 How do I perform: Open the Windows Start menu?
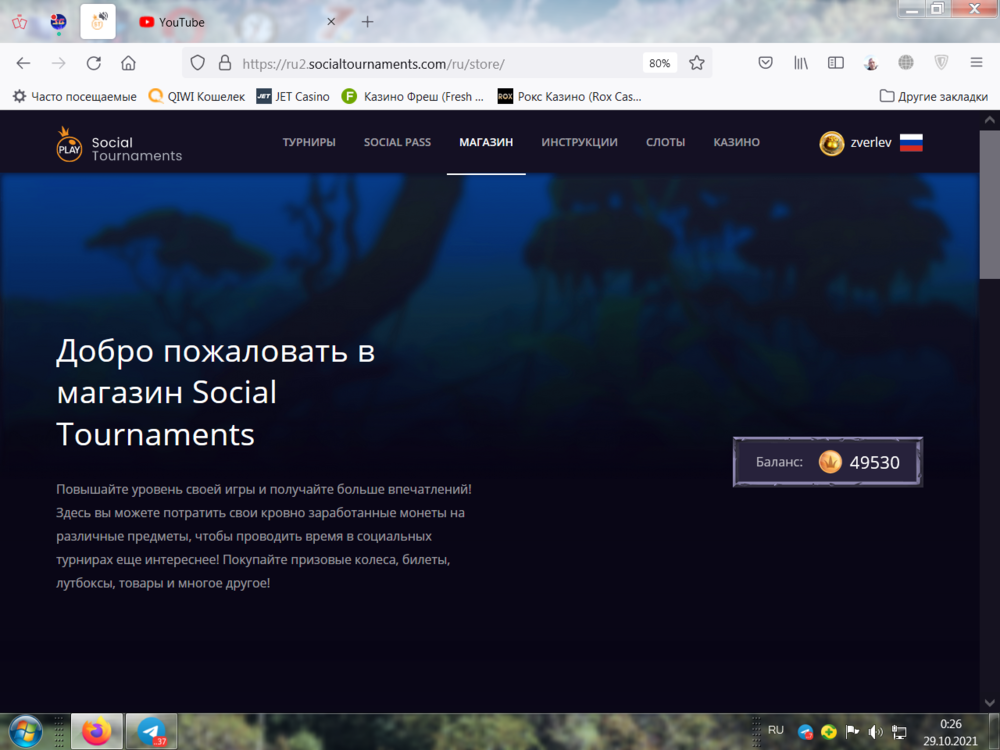click(25, 731)
